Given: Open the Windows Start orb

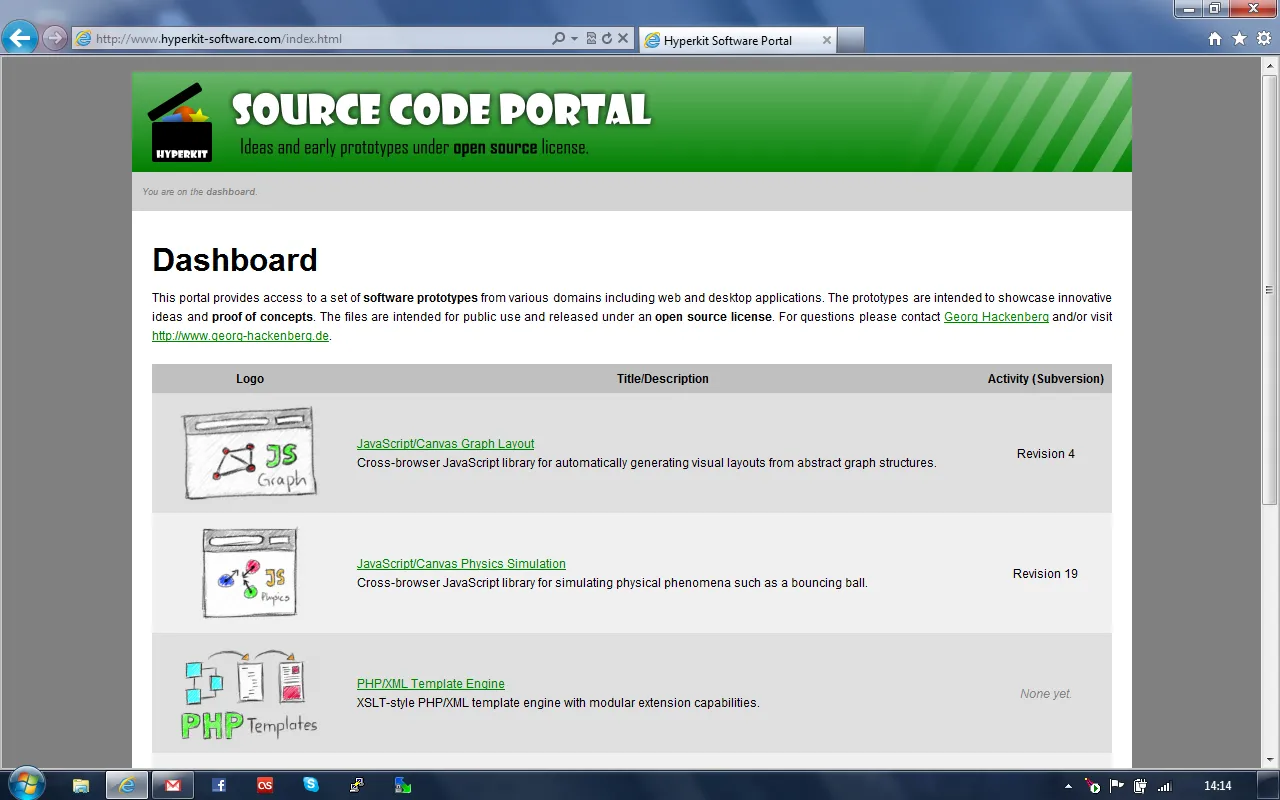Looking at the screenshot, I should point(25,784).
